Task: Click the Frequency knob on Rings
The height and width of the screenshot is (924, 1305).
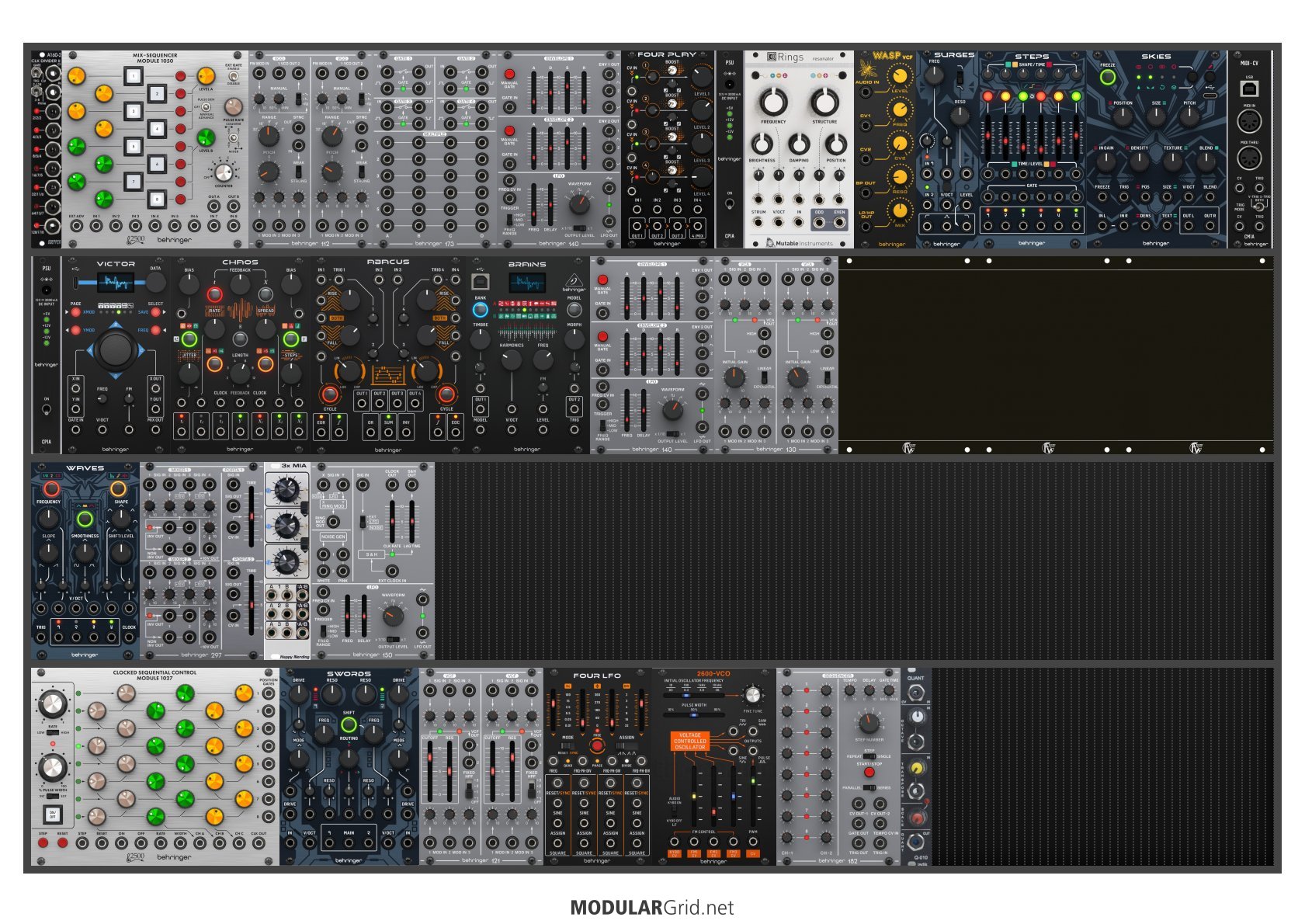Action: pyautogui.click(x=773, y=102)
